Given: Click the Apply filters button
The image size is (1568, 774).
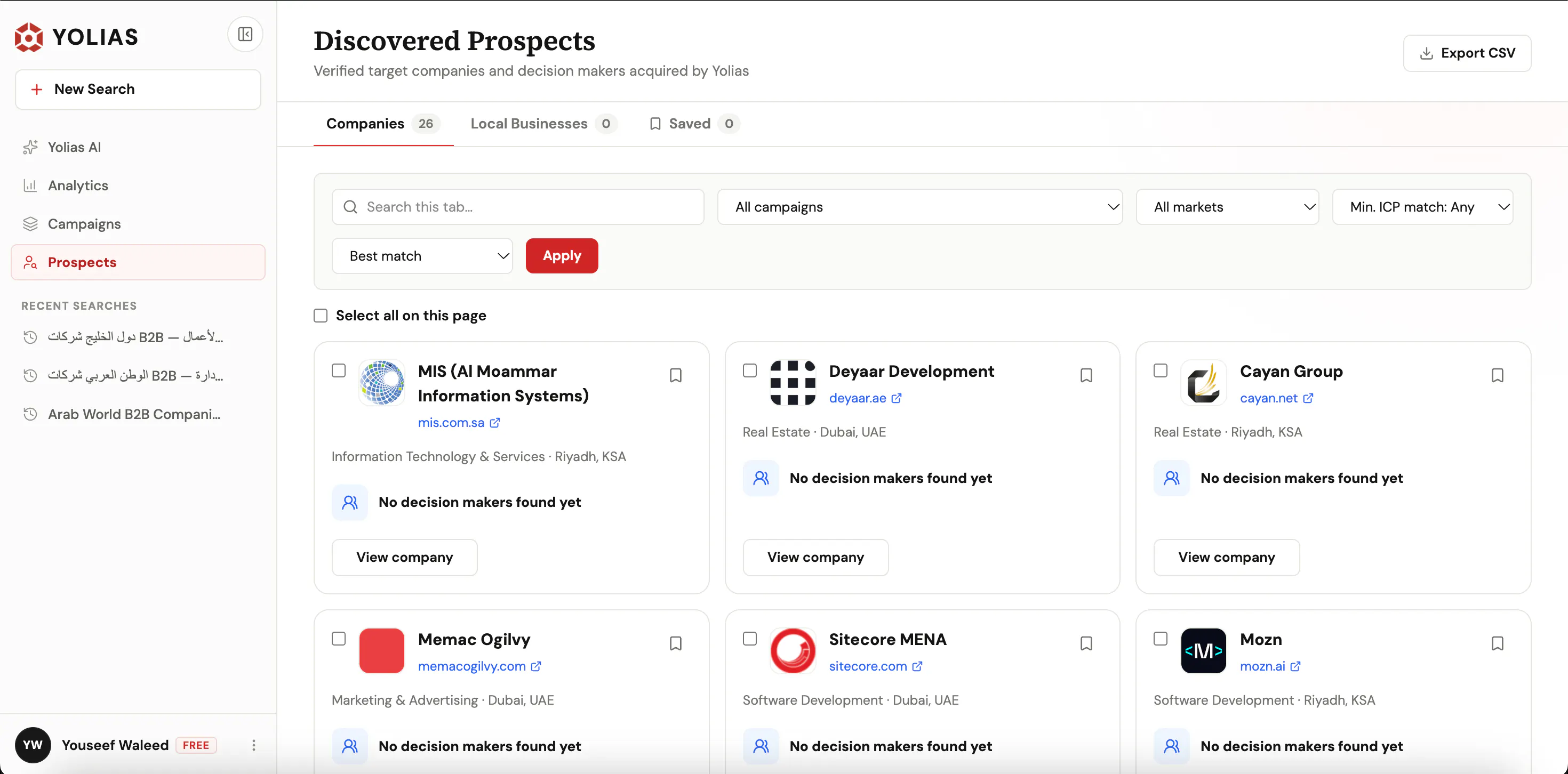Looking at the screenshot, I should click(561, 255).
